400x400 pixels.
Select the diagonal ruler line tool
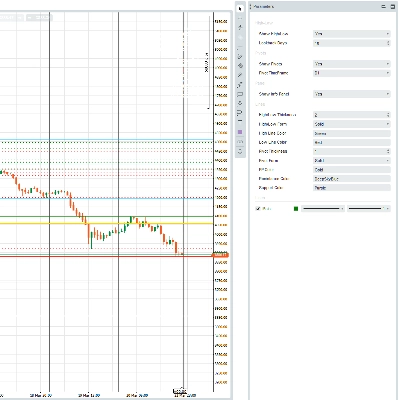[x=240, y=75]
